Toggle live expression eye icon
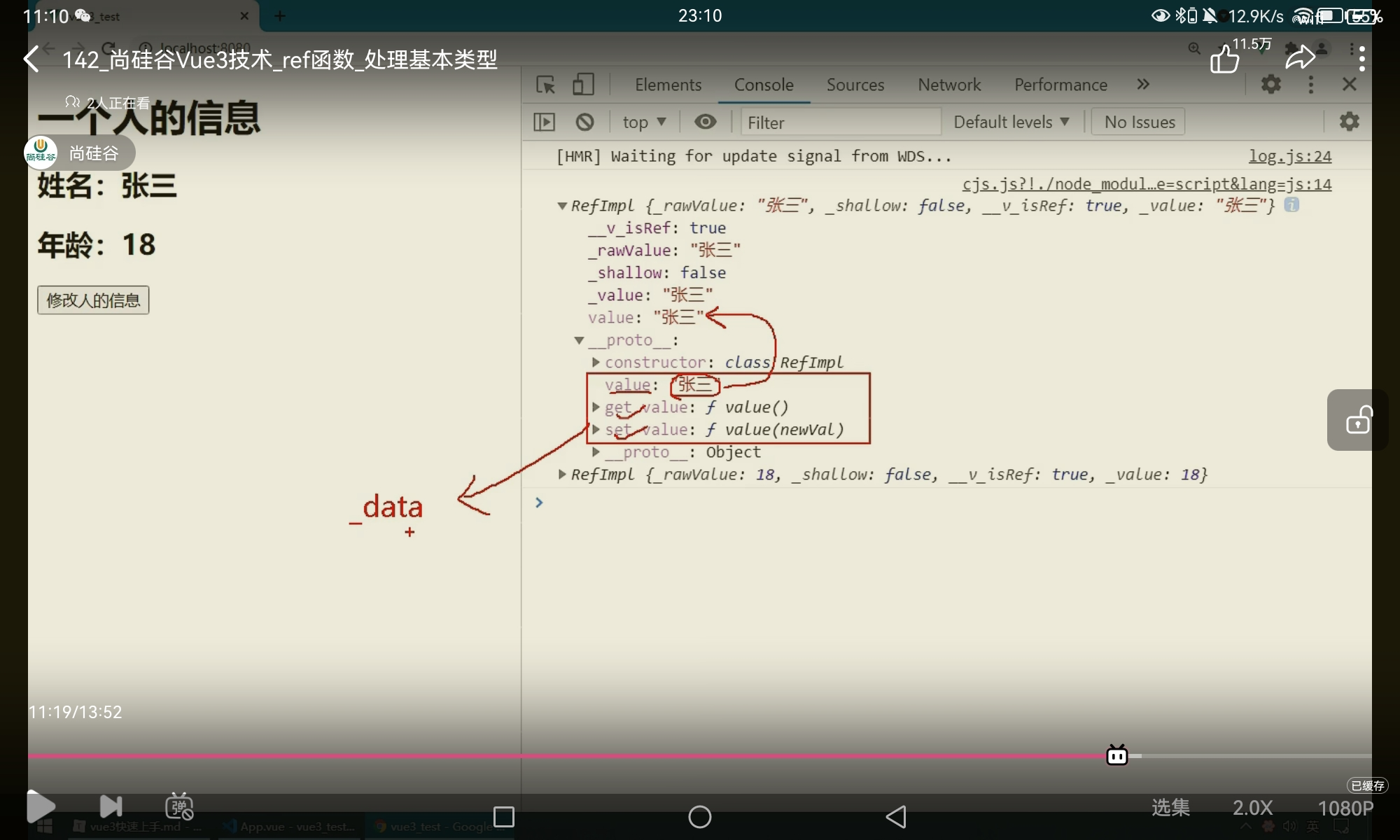This screenshot has width=1400, height=840. click(x=705, y=122)
